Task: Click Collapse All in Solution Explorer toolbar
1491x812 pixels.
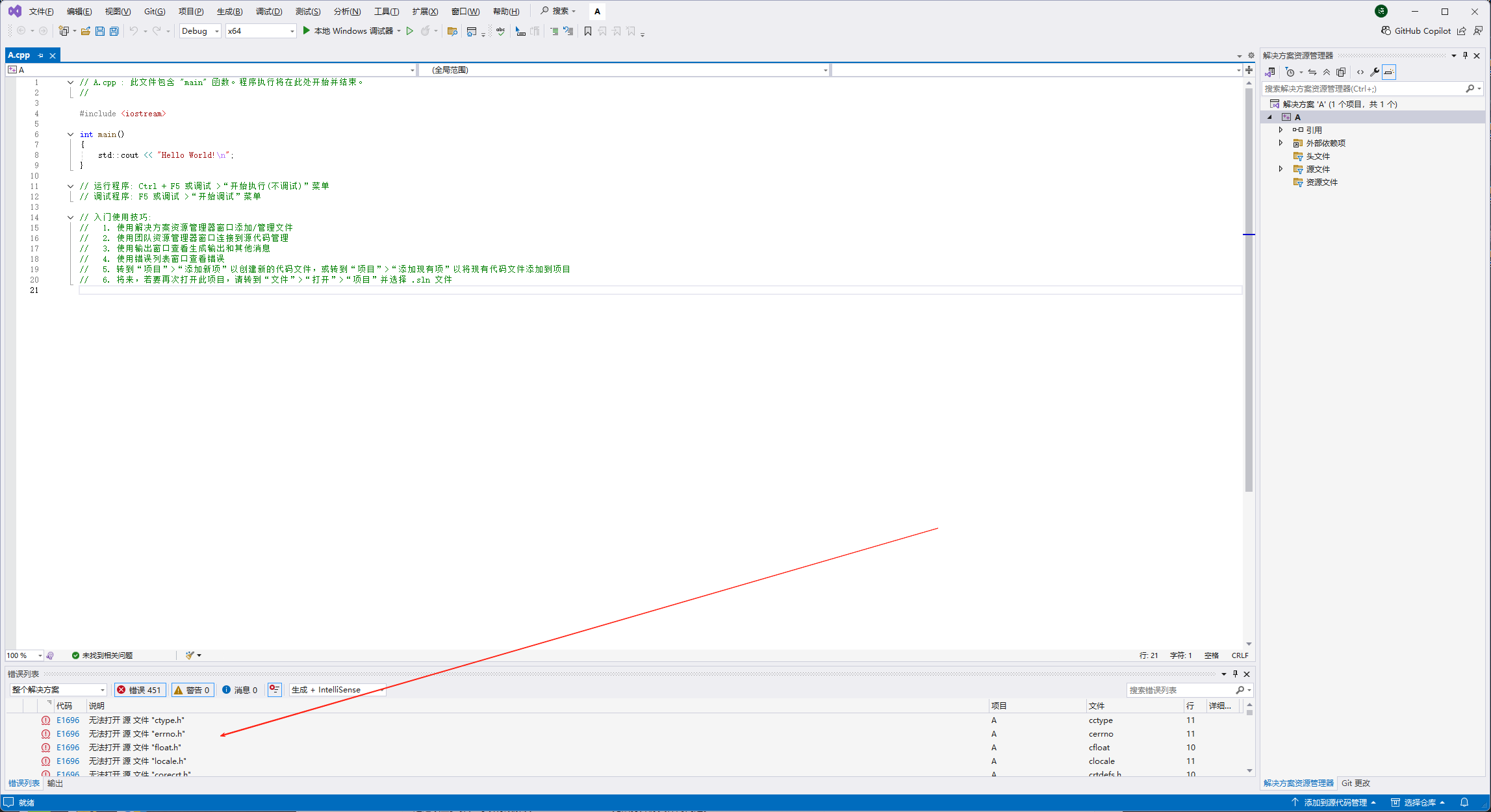Action: 1327,72
